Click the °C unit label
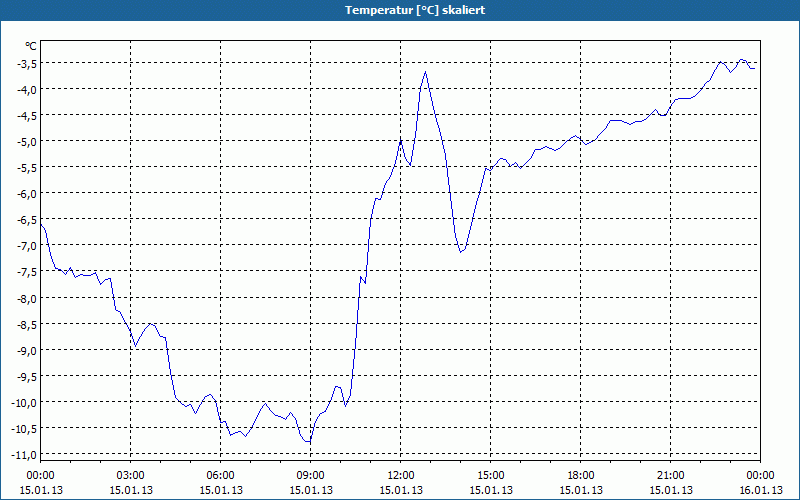 pyautogui.click(x=31, y=46)
